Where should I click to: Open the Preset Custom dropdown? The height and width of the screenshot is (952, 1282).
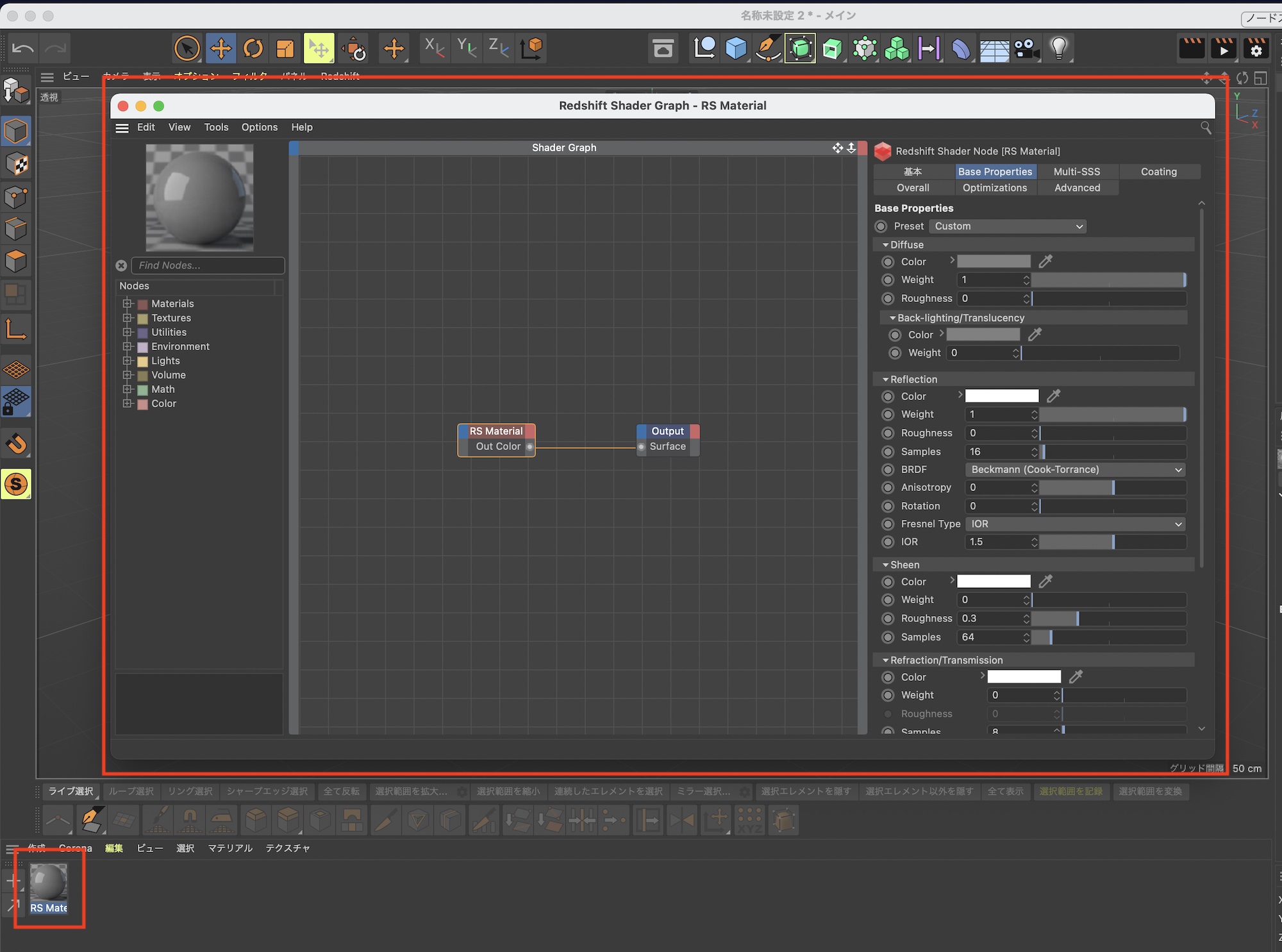1007,226
